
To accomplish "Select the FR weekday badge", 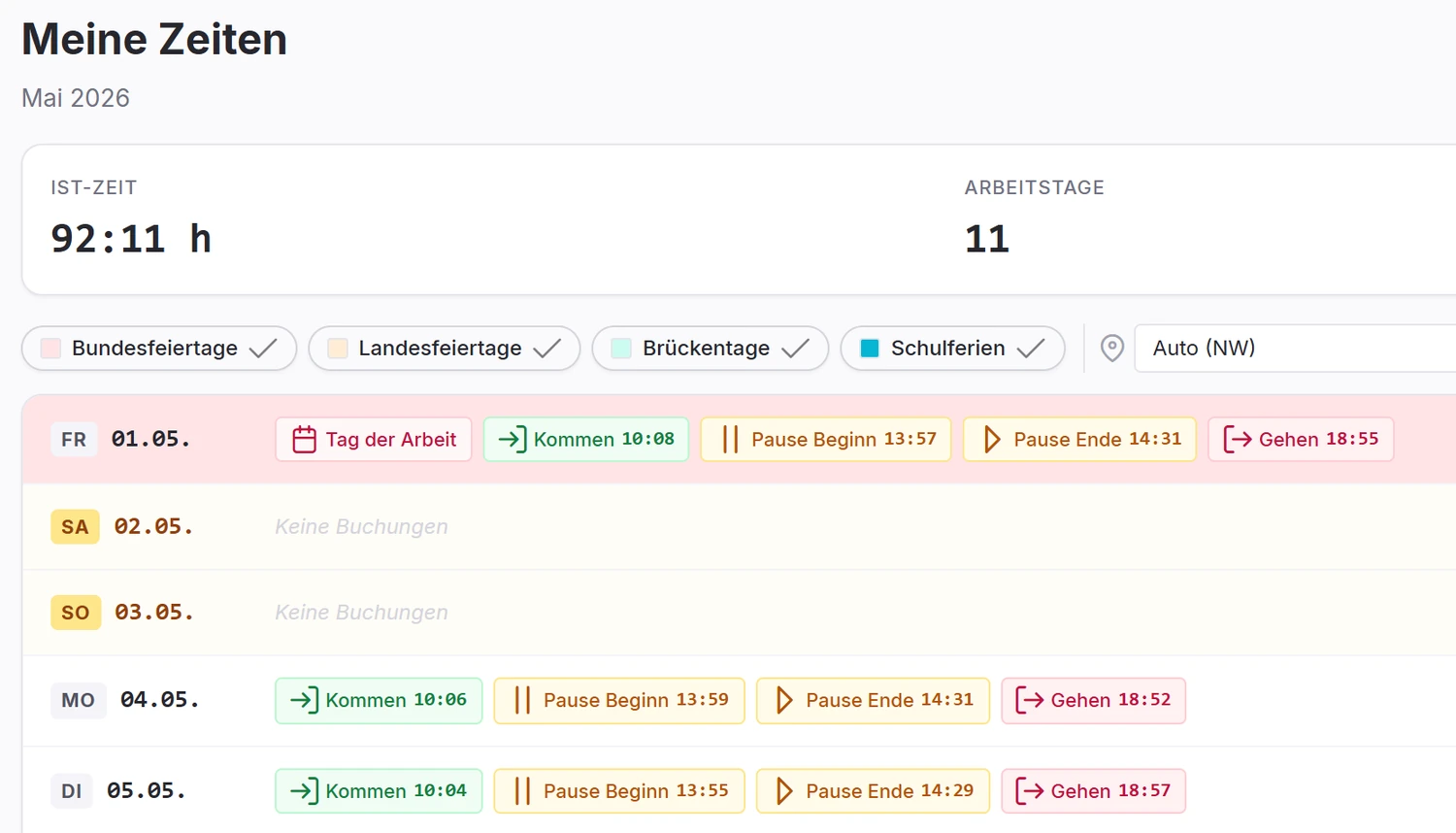I will point(74,440).
